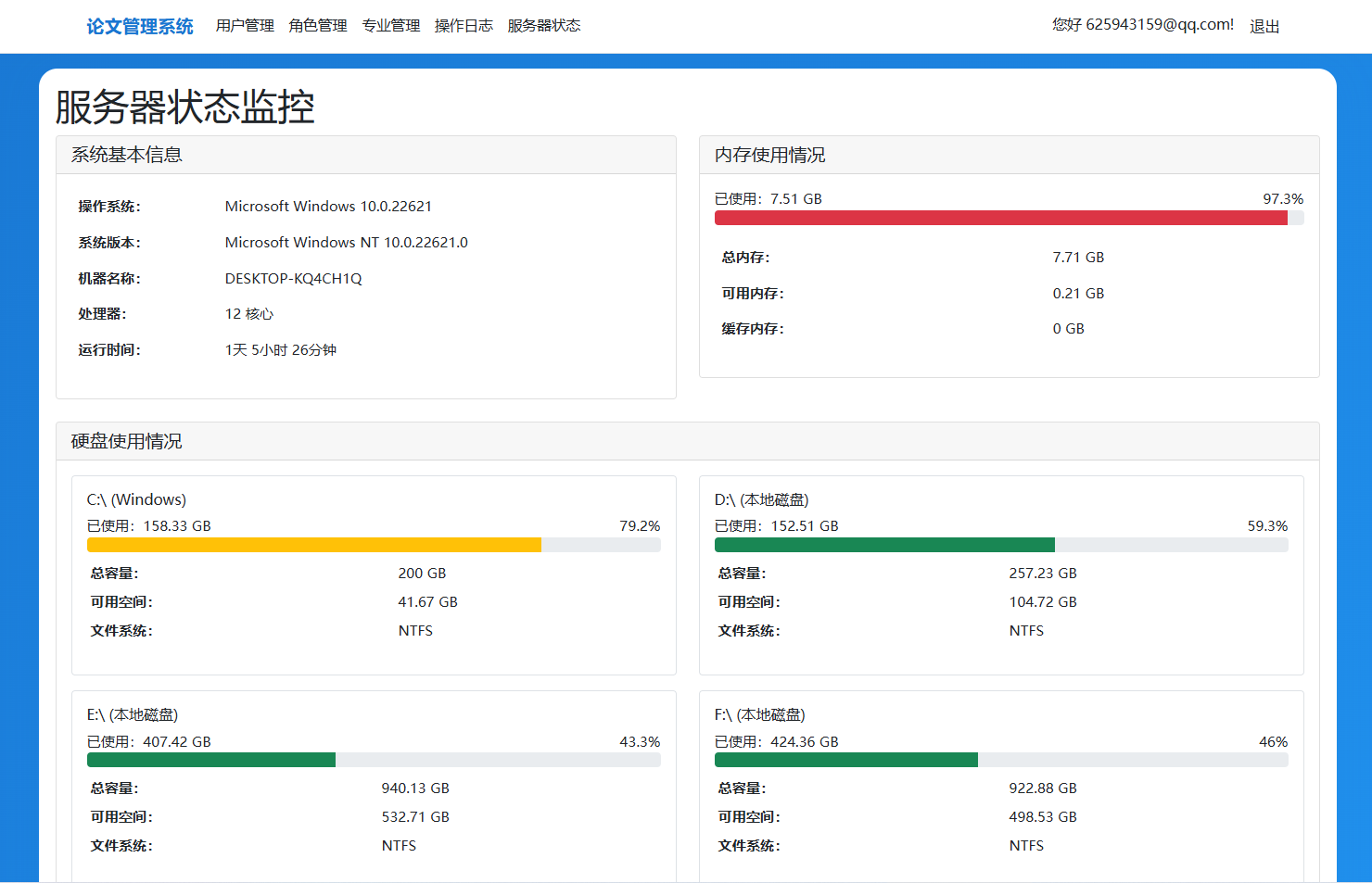Viewport: 1372px width, 883px height.
Task: Click the E drive free space 532.71 GB
Action: 415,817
